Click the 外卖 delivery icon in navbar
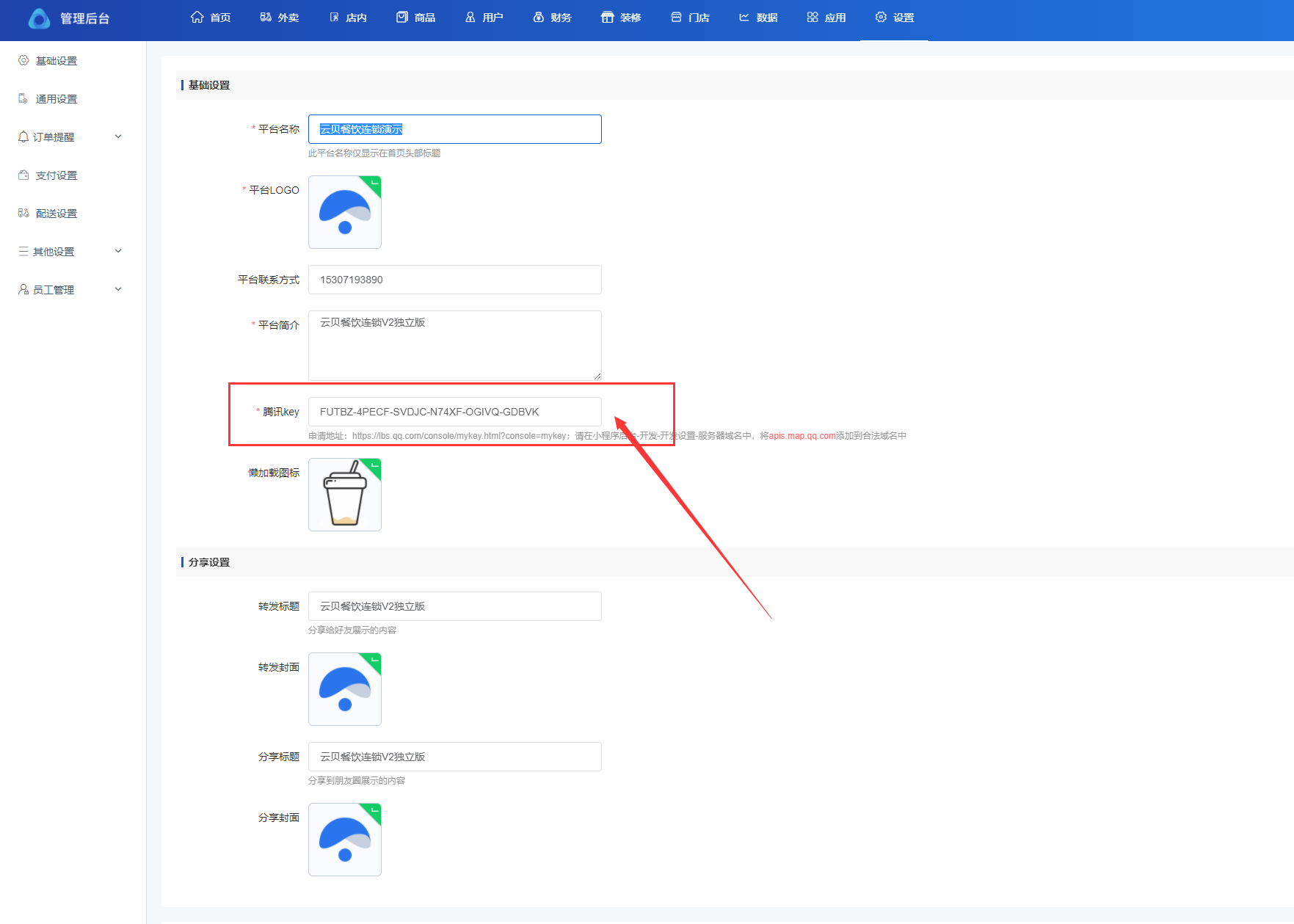Viewport: 1294px width, 924px height. 266,17
